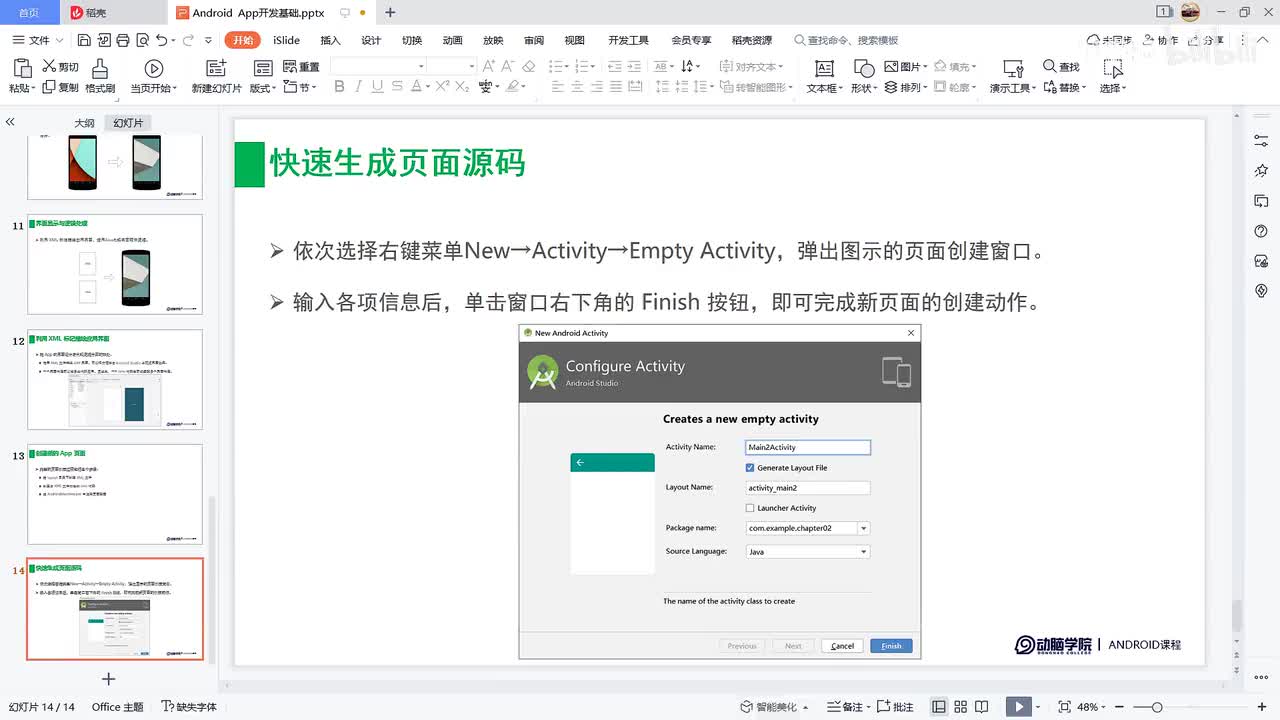This screenshot has width=1280, height=720.
Task: Click the Shapes (形状) icon
Action: 863,68
